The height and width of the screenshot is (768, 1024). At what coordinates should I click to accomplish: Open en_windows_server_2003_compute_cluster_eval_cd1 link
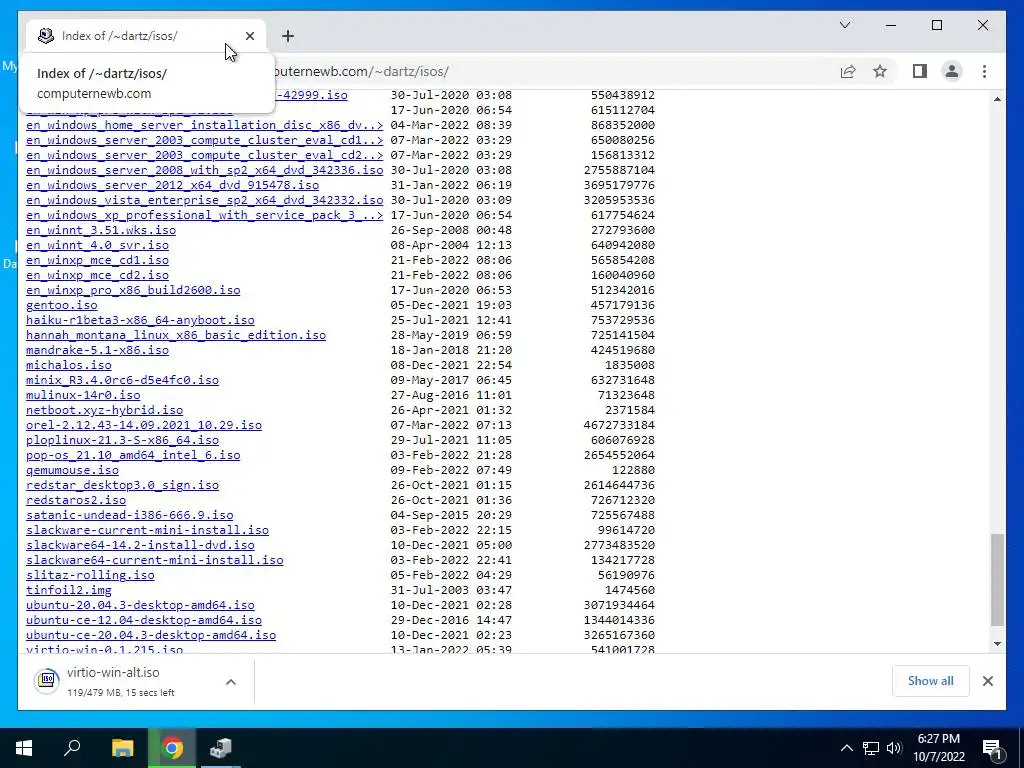pyautogui.click(x=204, y=140)
